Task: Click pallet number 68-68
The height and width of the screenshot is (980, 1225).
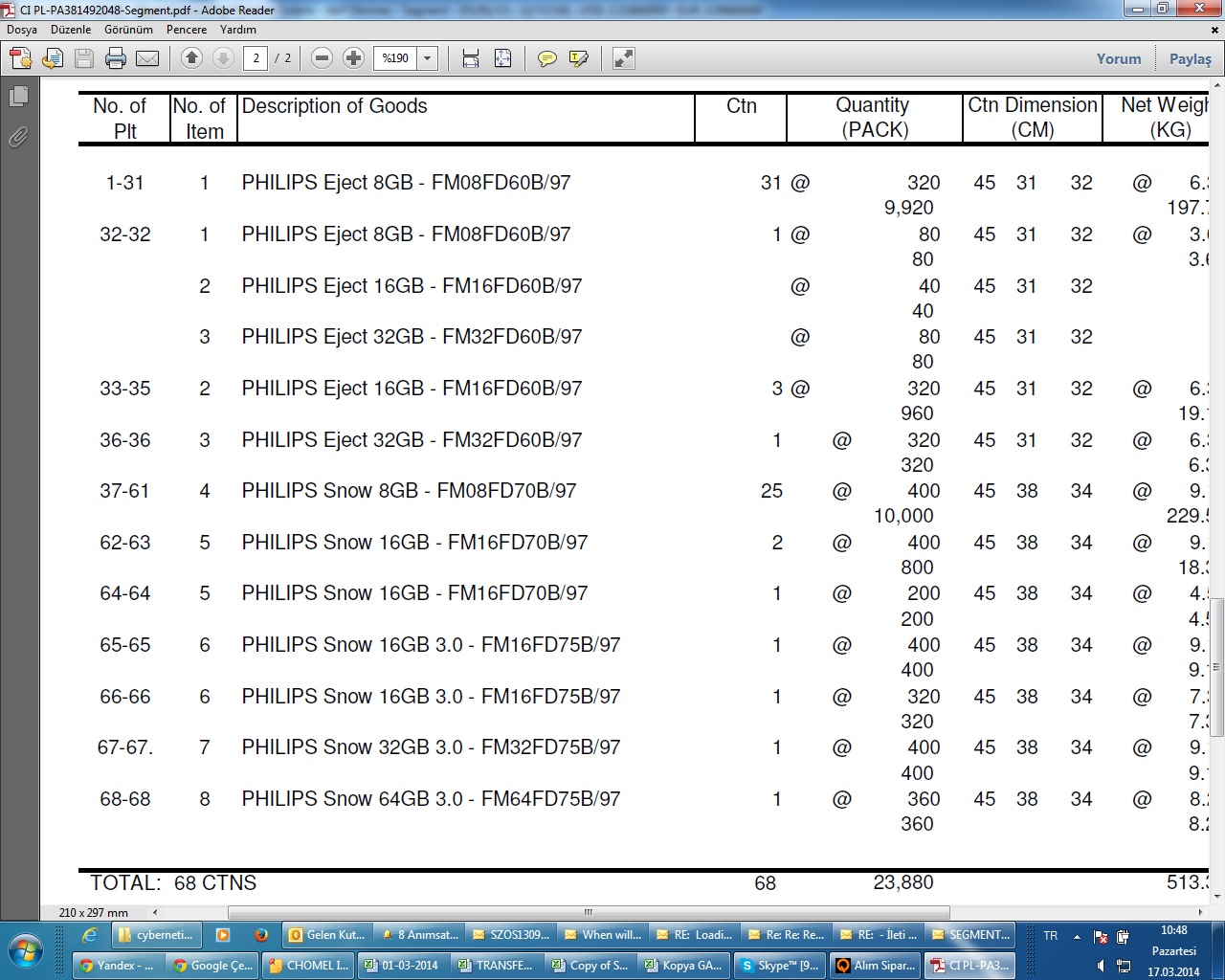Action: (x=124, y=799)
